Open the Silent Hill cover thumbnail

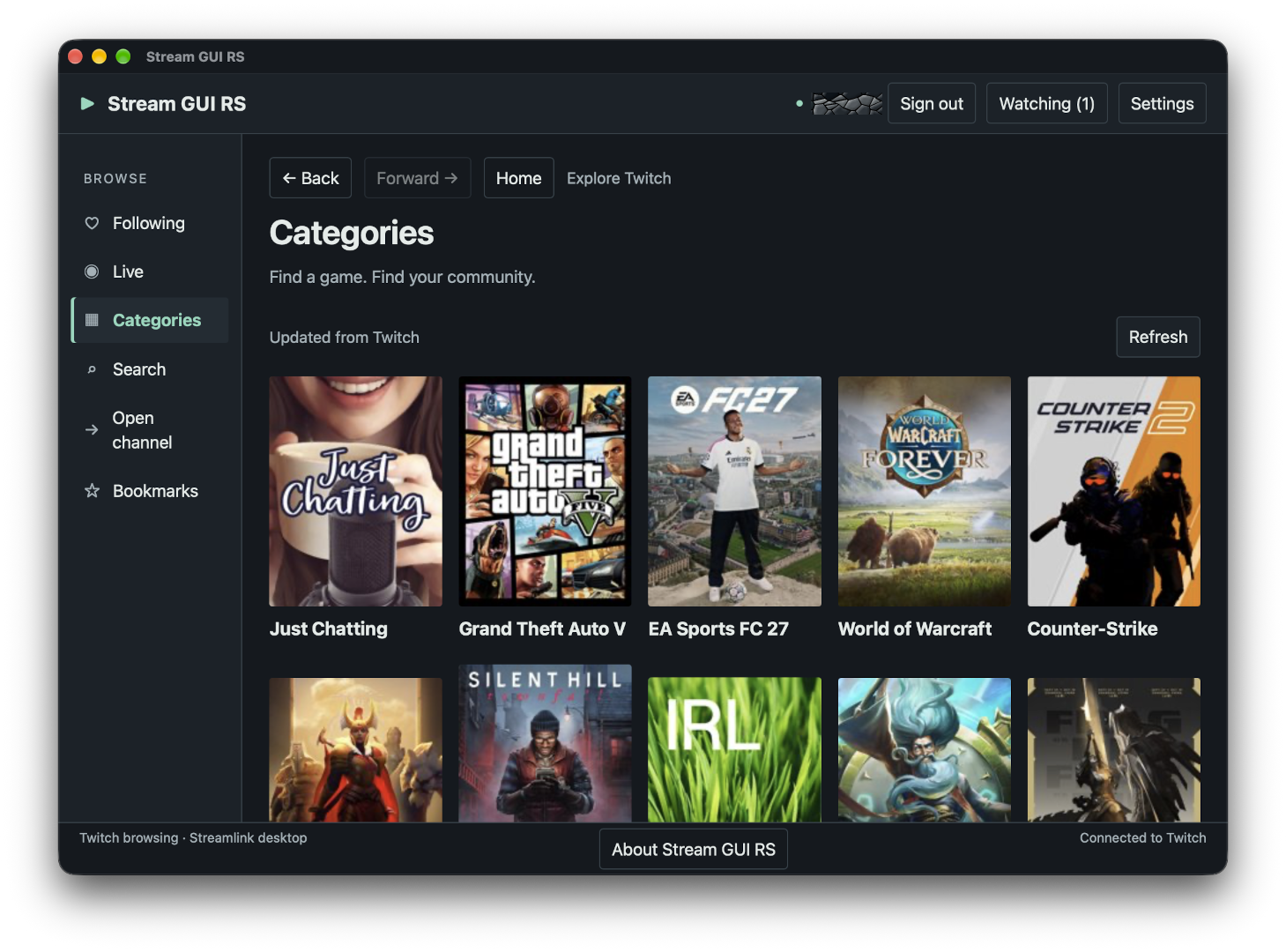click(546, 744)
